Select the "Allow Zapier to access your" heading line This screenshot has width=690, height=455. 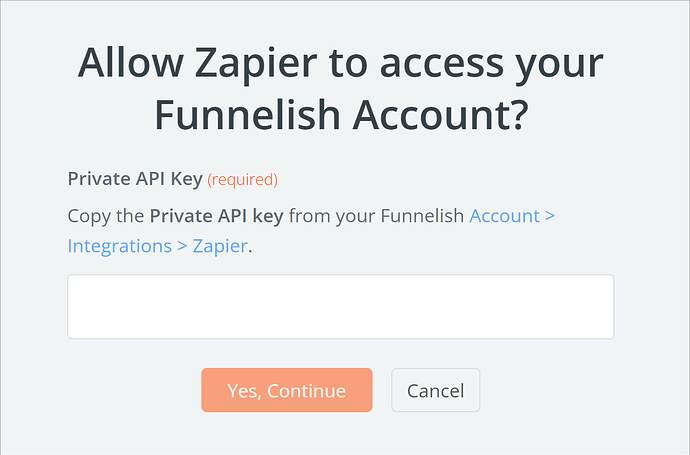341,66
